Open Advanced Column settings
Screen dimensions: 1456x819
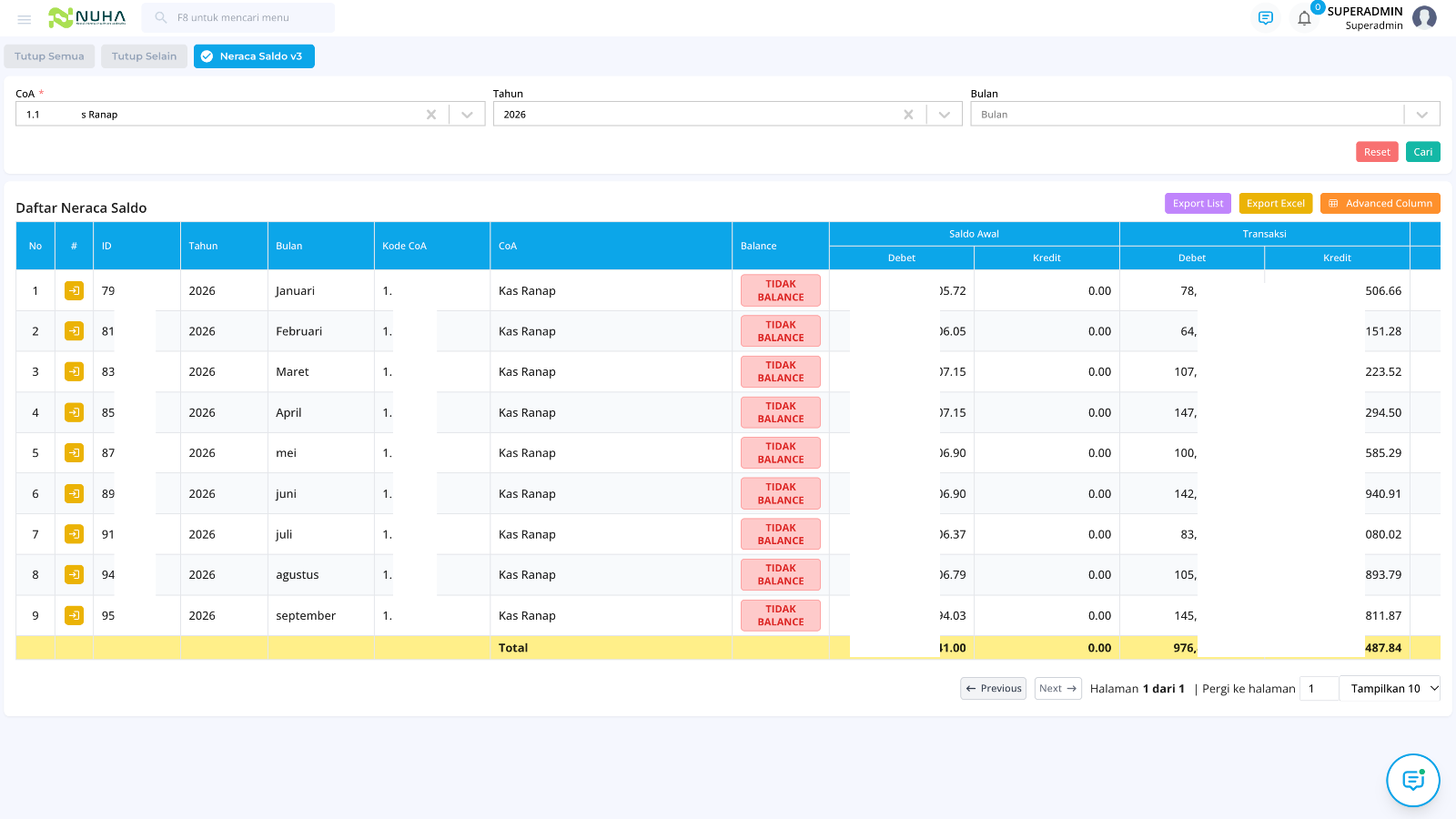tap(1380, 204)
